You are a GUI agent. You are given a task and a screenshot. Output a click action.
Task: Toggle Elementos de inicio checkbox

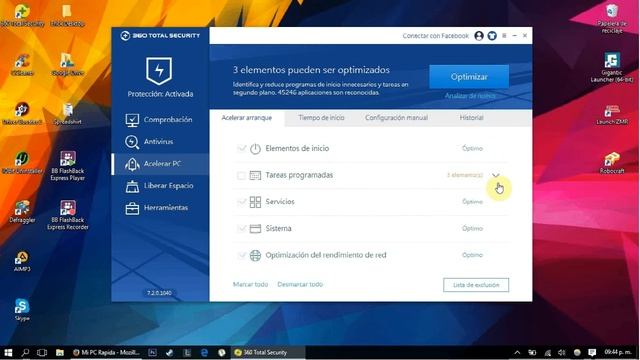tap(241, 149)
